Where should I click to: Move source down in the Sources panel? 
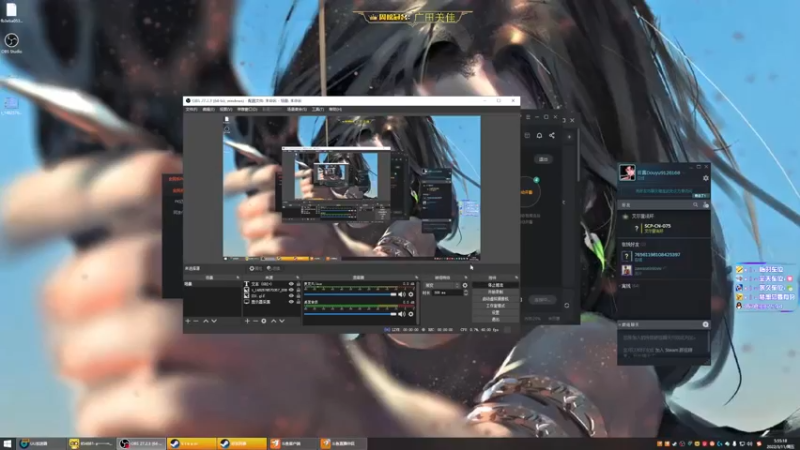click(282, 321)
